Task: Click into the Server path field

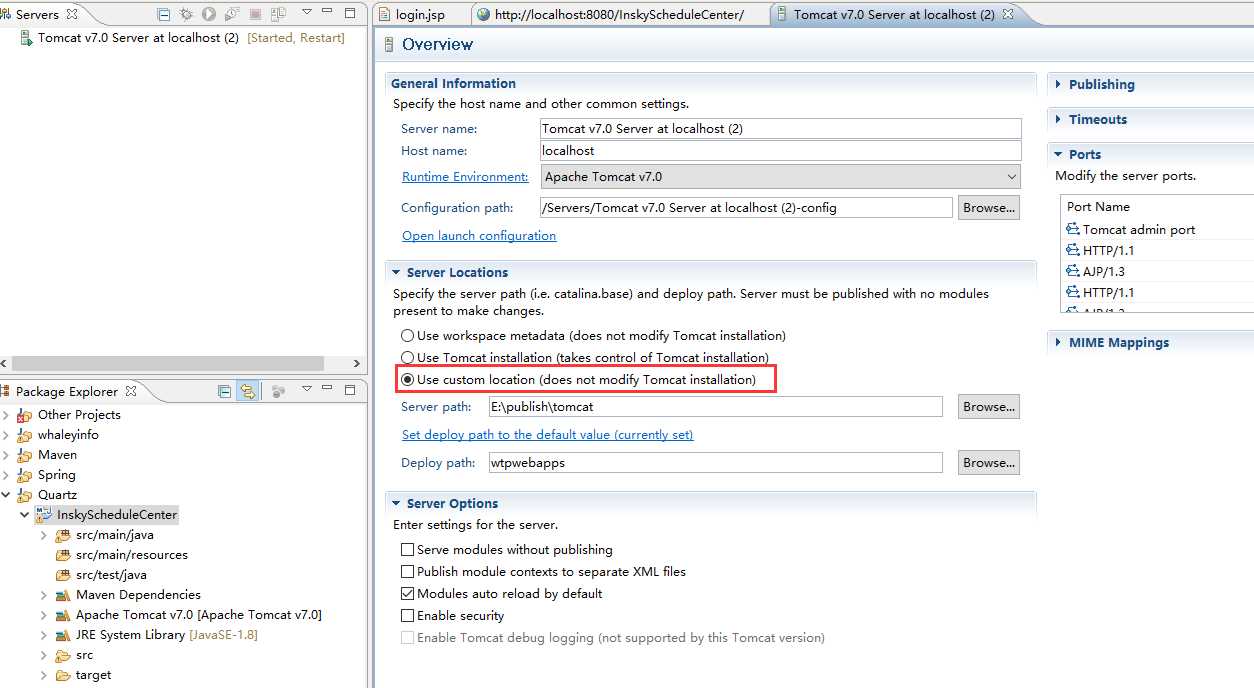Action: (715, 407)
